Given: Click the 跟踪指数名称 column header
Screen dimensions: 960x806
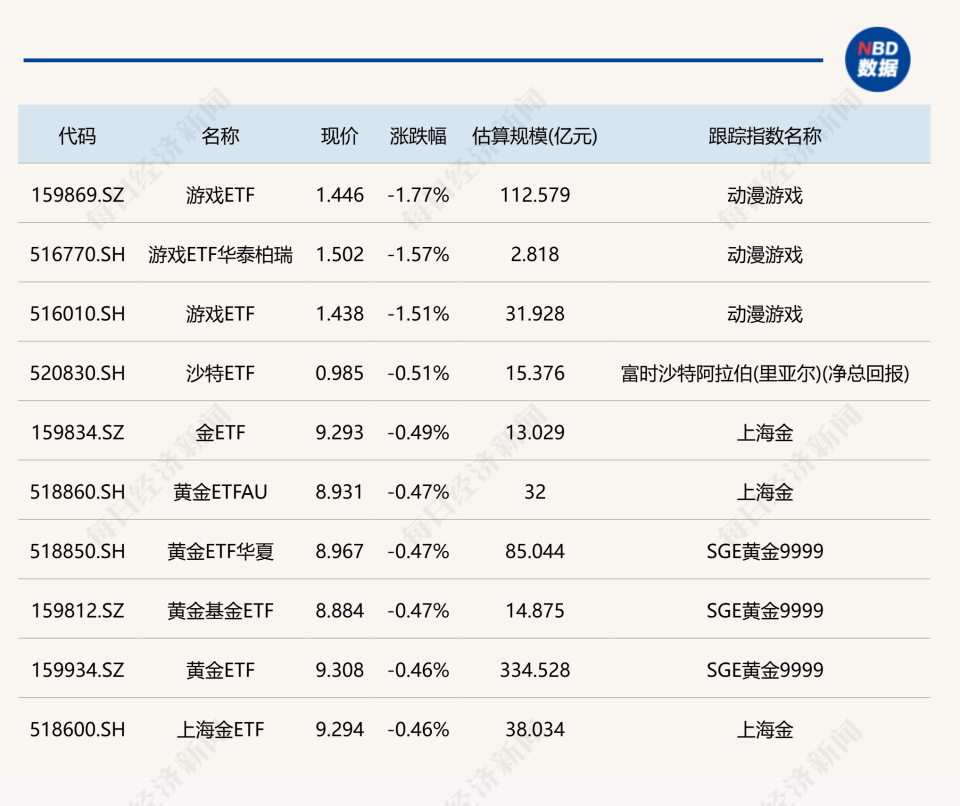Looking at the screenshot, I should point(765,135).
